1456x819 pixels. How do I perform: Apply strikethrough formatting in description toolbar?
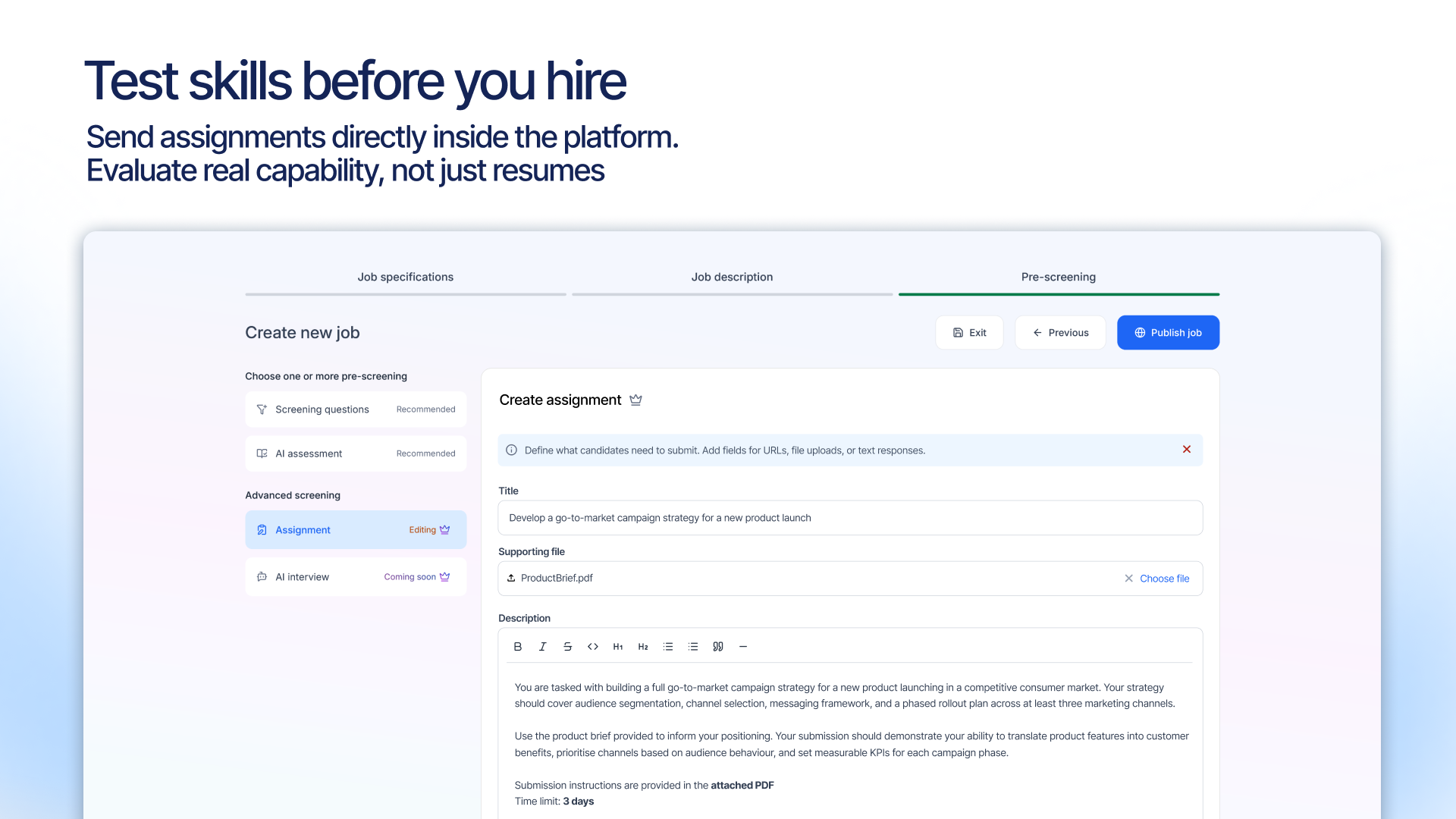[568, 647]
